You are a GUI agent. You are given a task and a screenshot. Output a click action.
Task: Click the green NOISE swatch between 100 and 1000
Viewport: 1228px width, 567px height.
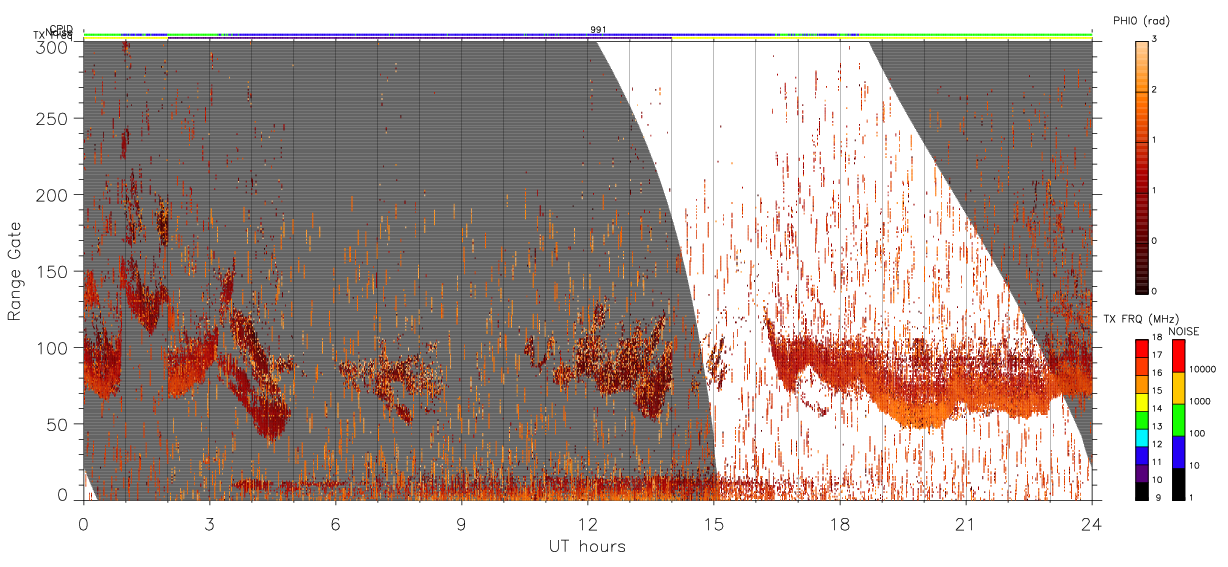pyautogui.click(x=1179, y=421)
